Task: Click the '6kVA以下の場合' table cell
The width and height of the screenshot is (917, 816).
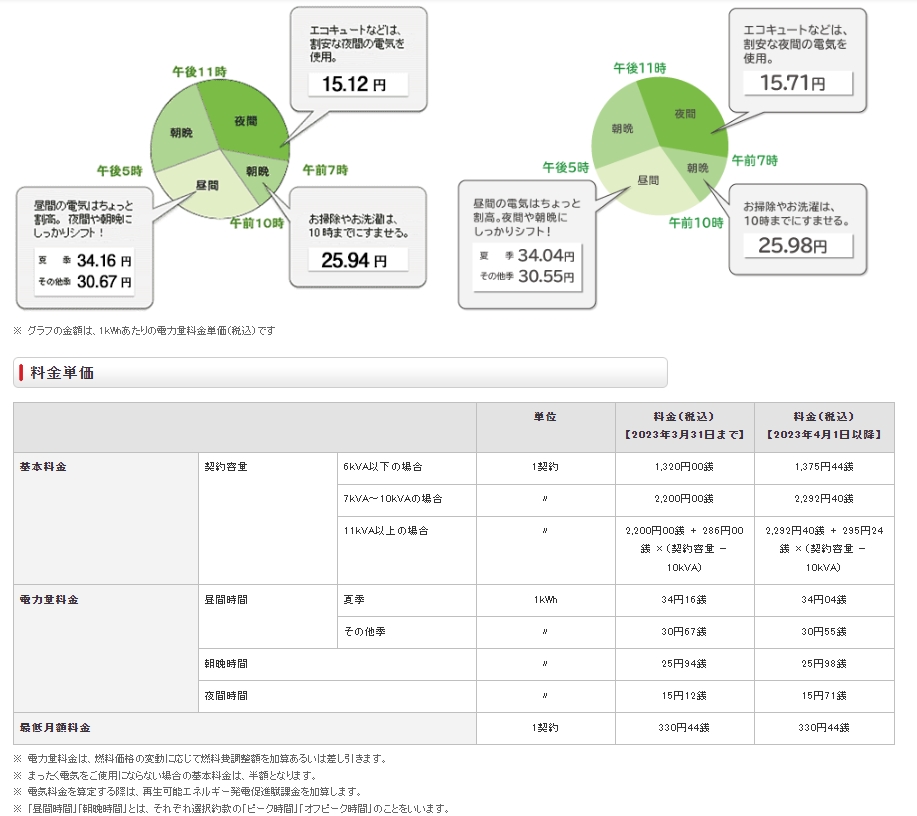Action: point(406,467)
